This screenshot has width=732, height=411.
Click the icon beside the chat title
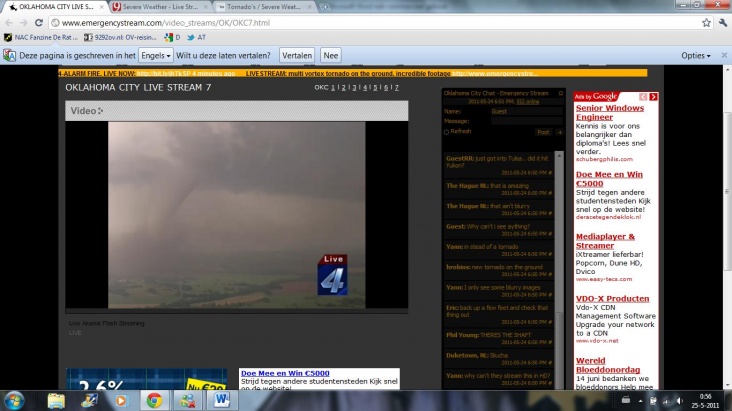pyautogui.click(x=561, y=93)
